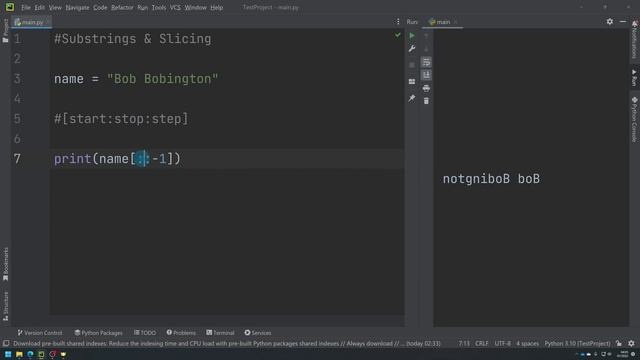This screenshot has width=640, height=360.
Task: Click the PyCharm taskbar icon
Action: pyautogui.click(x=41, y=354)
